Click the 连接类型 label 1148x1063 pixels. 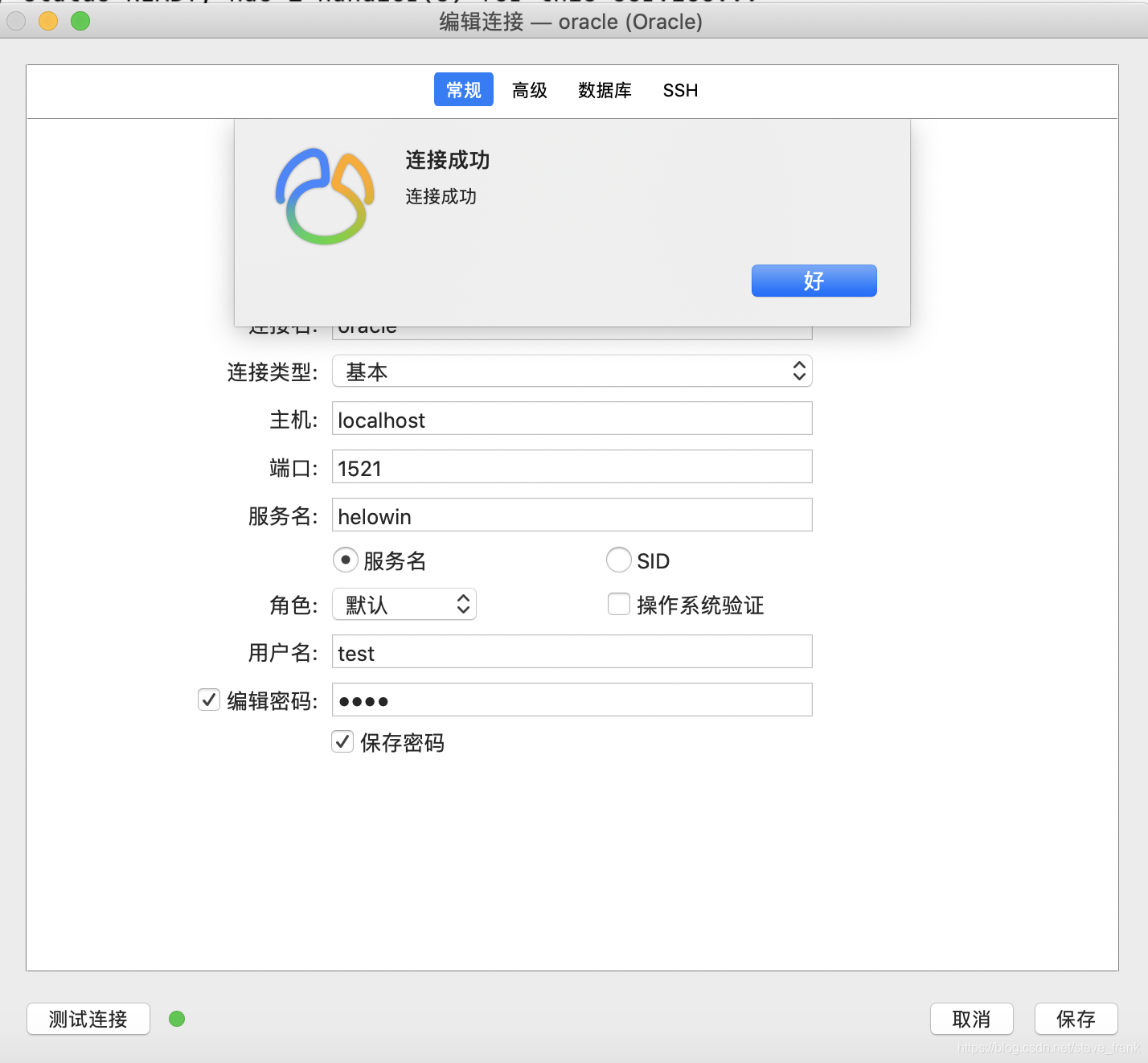click(273, 371)
